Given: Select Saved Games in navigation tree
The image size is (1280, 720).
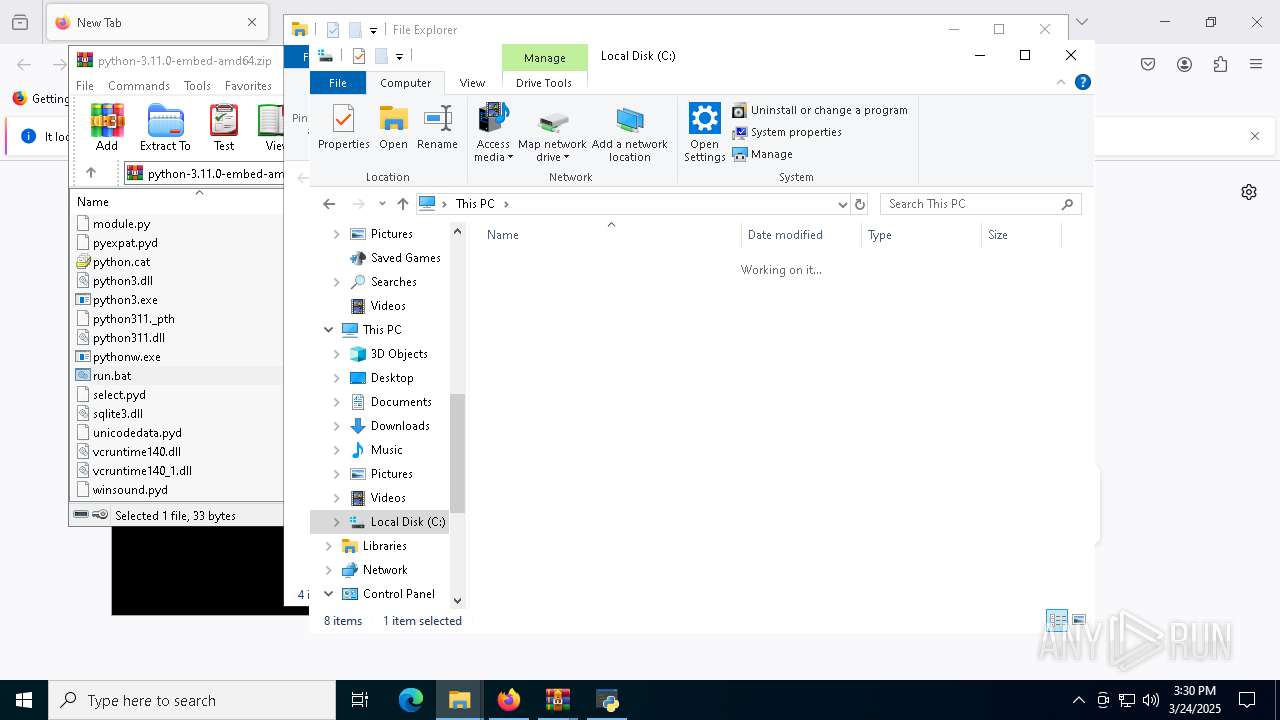Looking at the screenshot, I should point(405,258).
